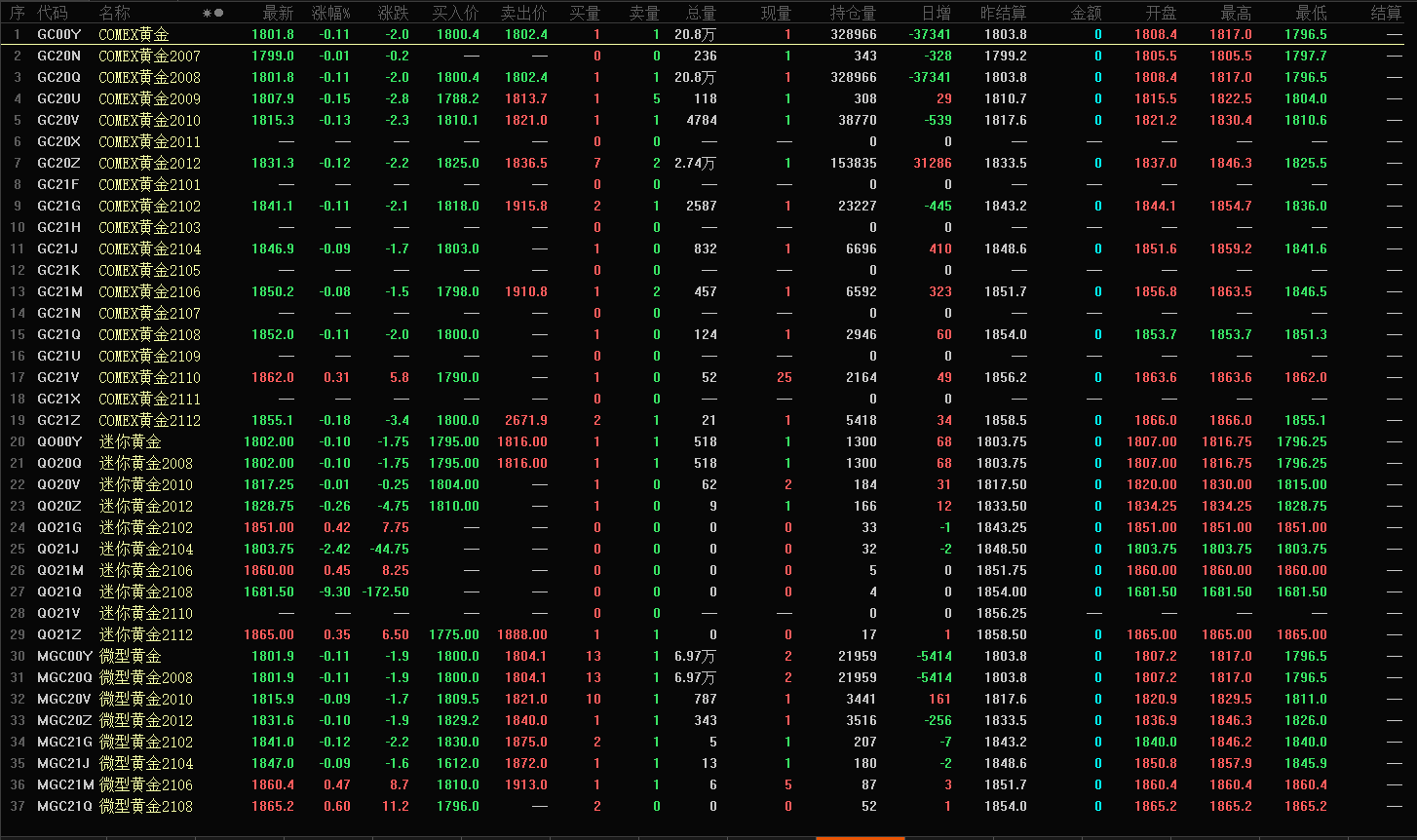1417x840 pixels.
Task: Select the COMEX黄金2108 contract name
Action: 149,334
